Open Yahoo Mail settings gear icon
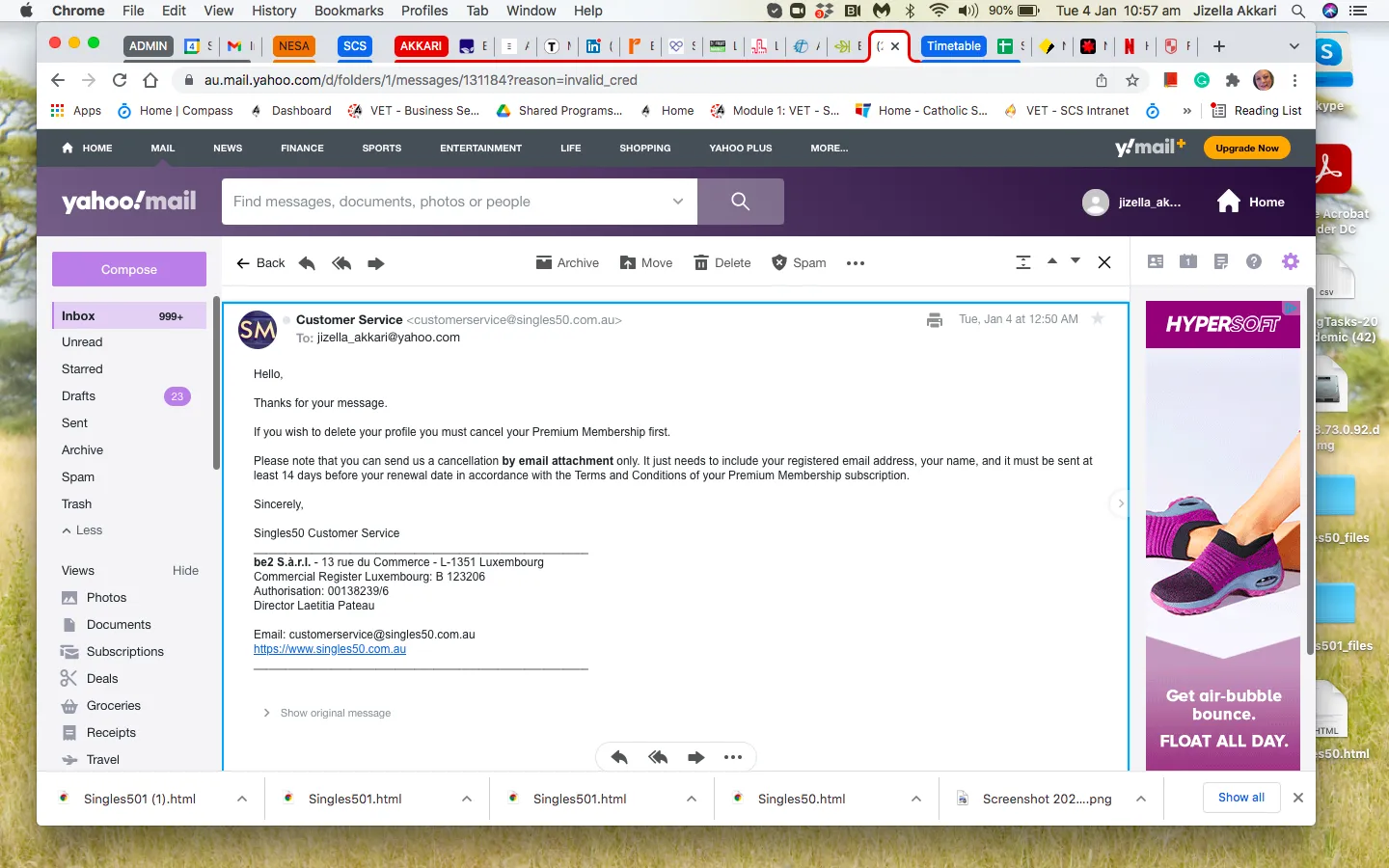This screenshot has height=868, width=1389. (x=1291, y=261)
